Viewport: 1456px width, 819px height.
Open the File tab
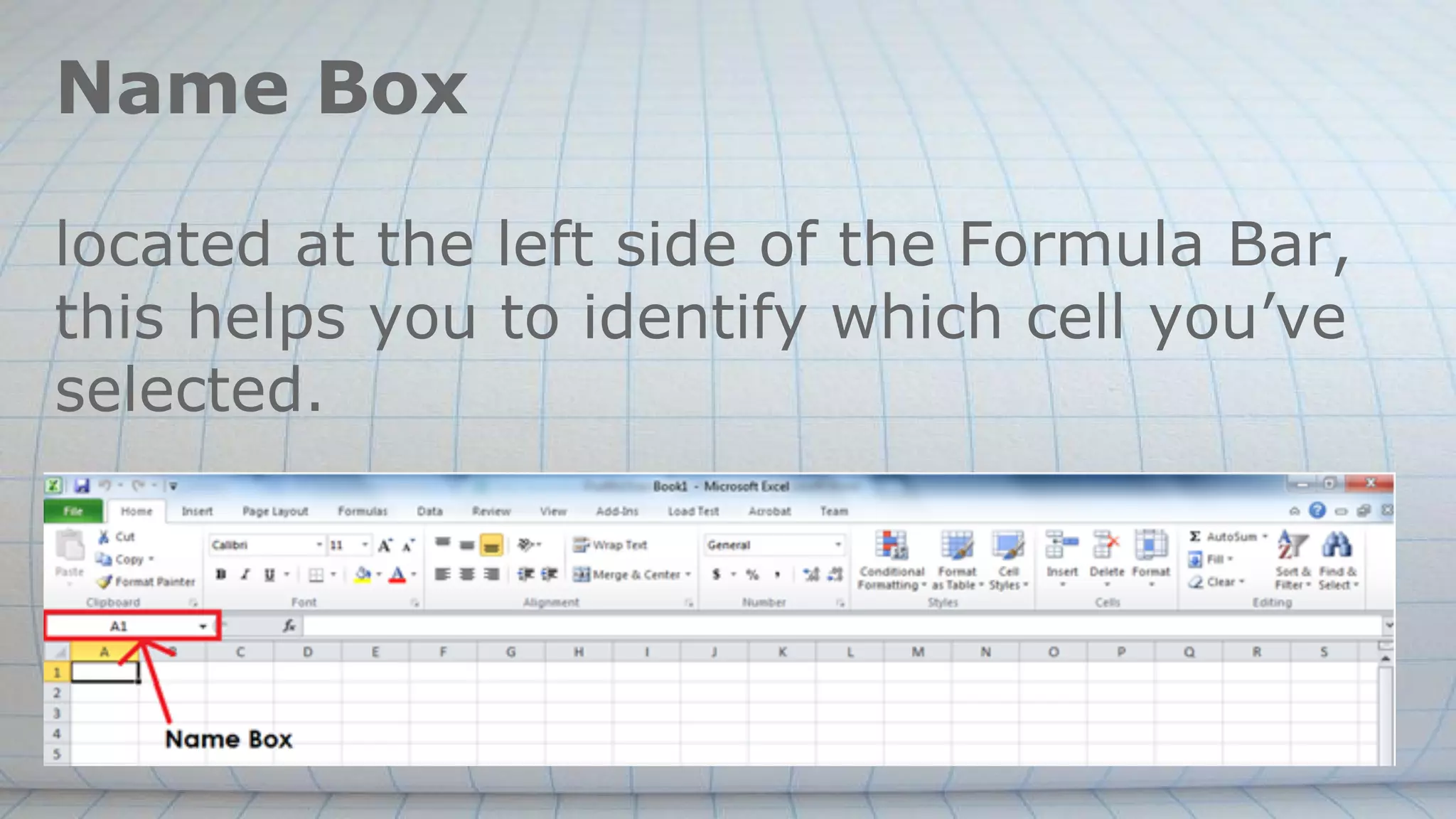point(73,511)
